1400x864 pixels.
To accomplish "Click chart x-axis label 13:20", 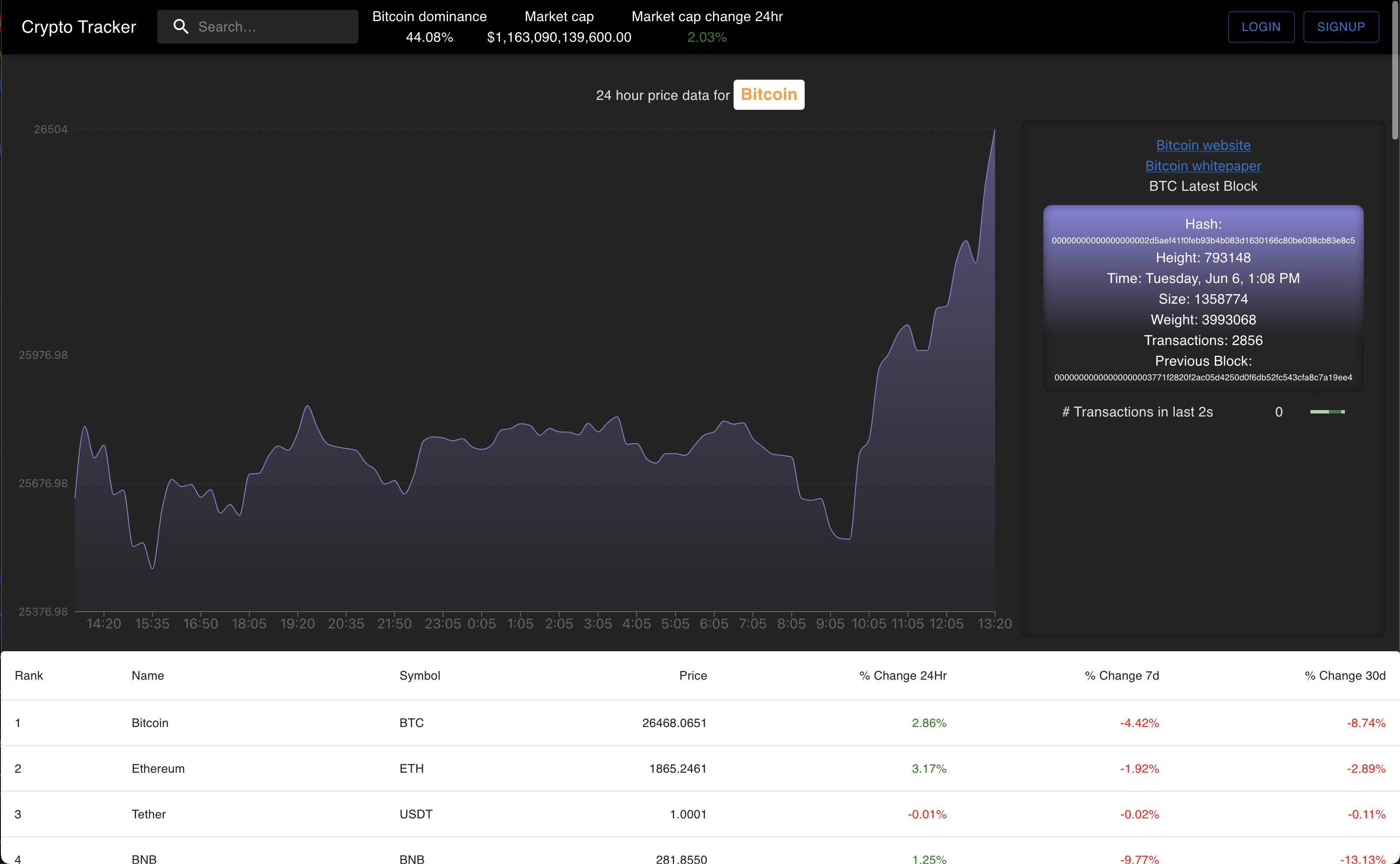I will 994,623.
